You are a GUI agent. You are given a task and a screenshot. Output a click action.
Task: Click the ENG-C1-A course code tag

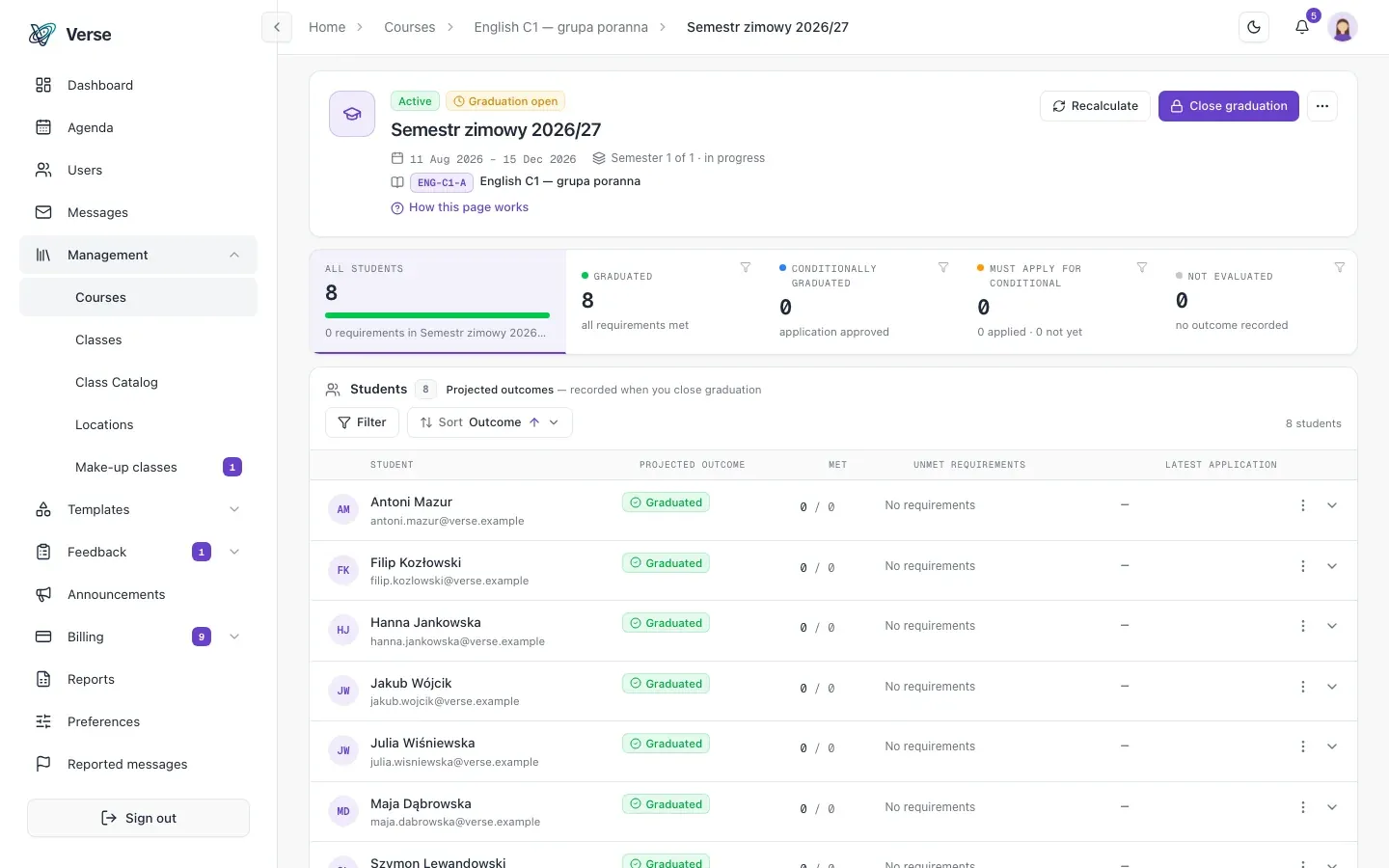tap(442, 182)
